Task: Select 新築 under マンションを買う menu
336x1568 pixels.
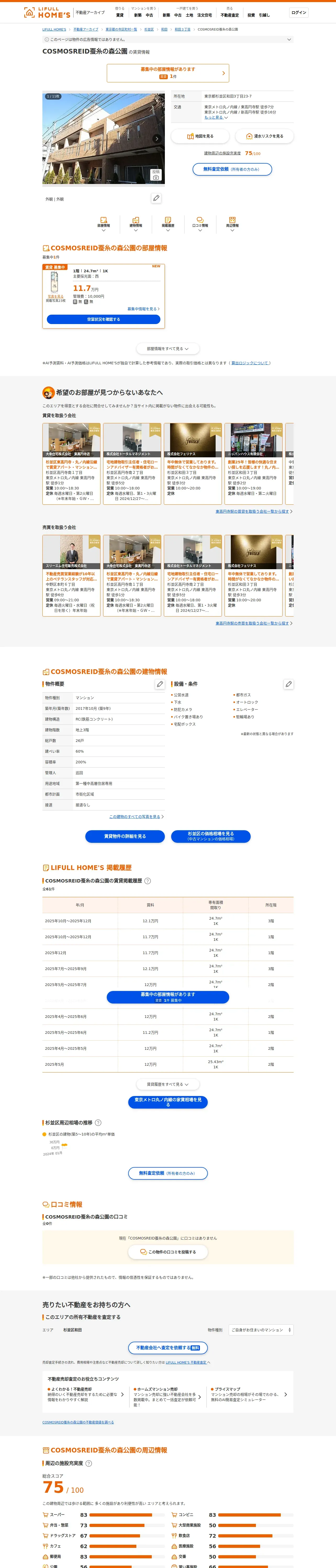Action: point(138,15)
